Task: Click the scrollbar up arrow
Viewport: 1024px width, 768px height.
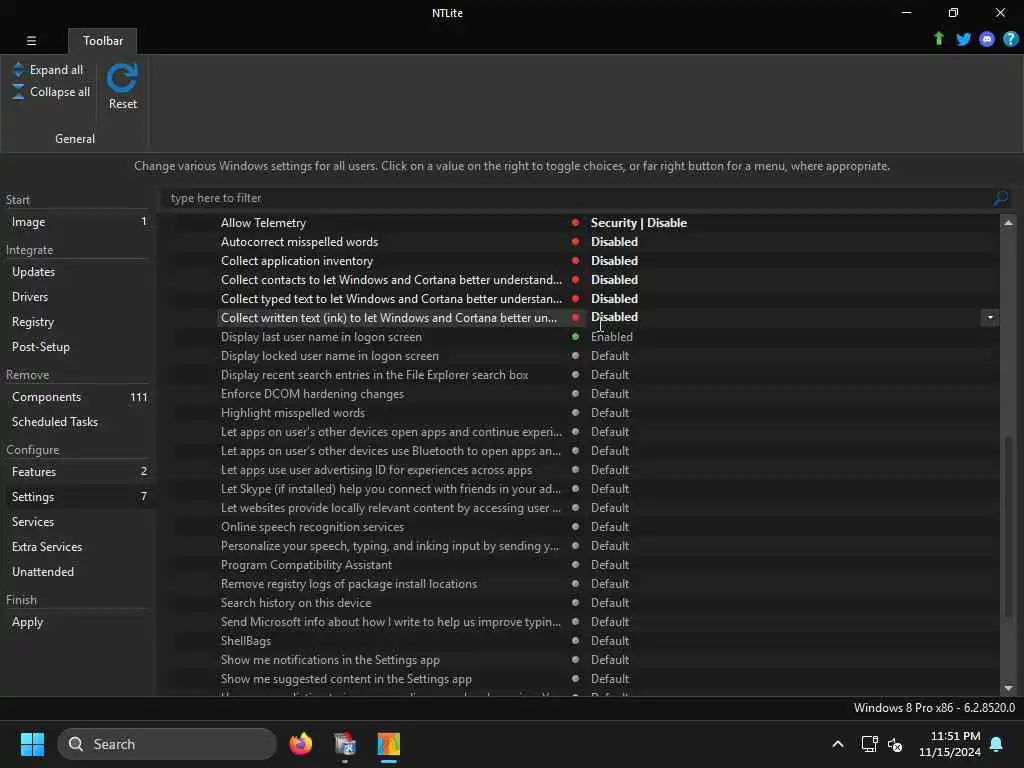Action: 1008,223
